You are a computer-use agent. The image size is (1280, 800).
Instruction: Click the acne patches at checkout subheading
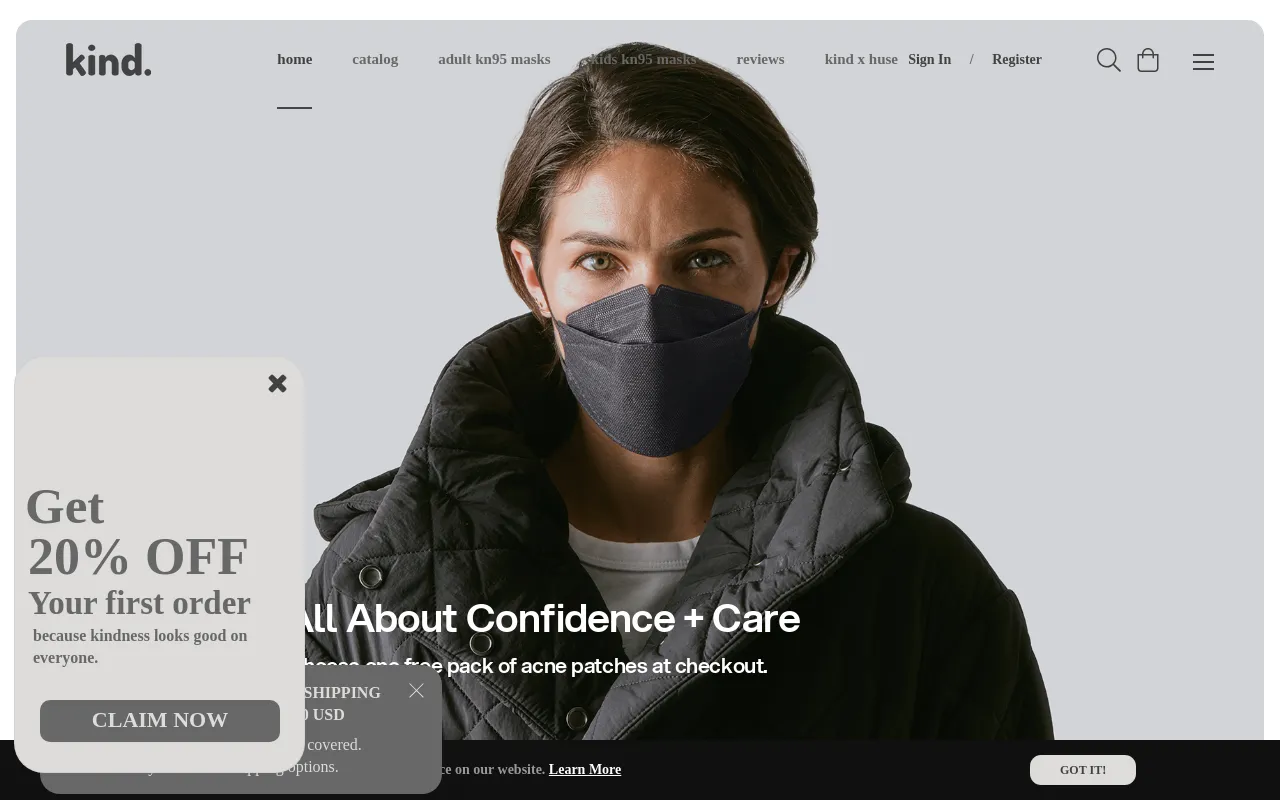click(530, 666)
